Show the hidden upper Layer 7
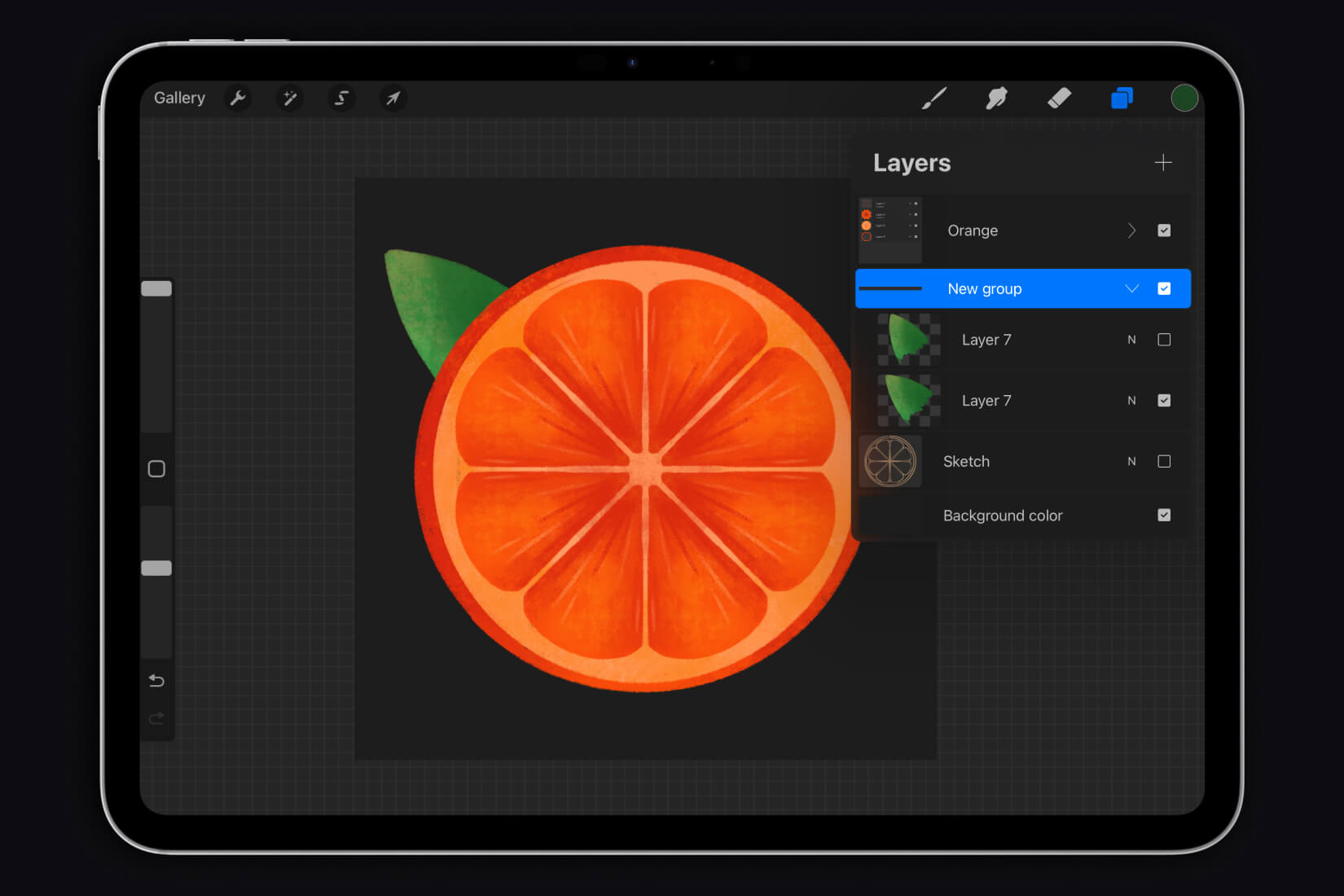This screenshot has height=896, width=1344. tap(1164, 340)
